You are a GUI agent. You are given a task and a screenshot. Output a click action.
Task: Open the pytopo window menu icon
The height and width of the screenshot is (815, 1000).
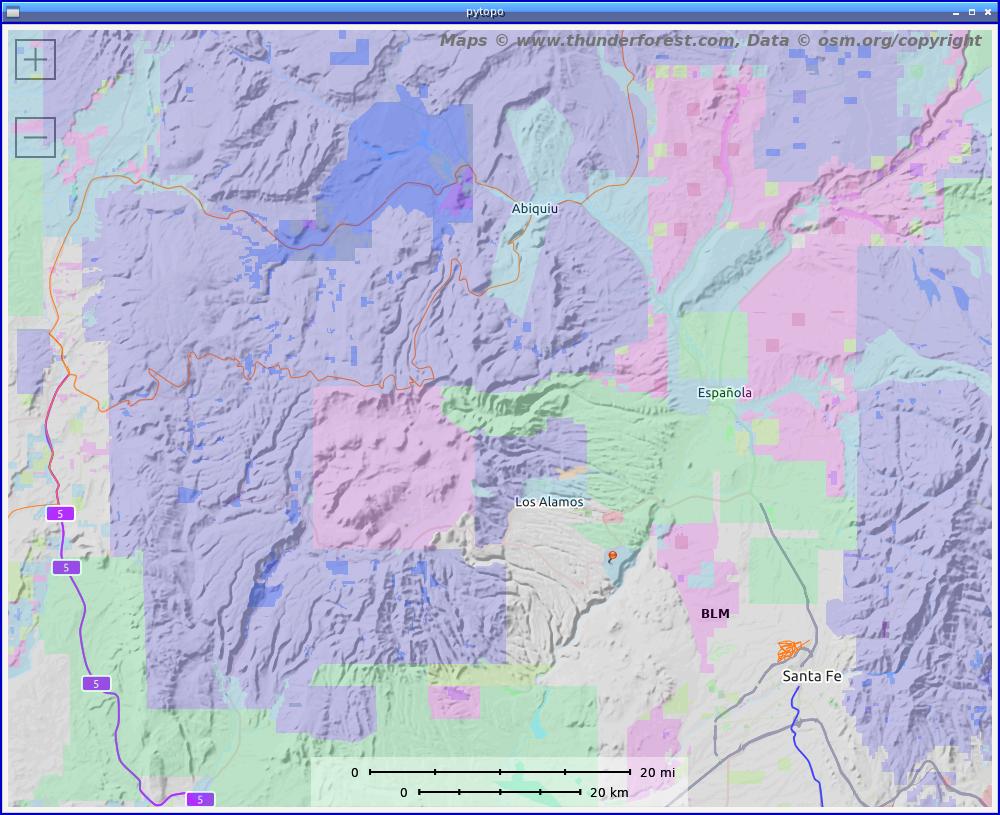coord(12,12)
